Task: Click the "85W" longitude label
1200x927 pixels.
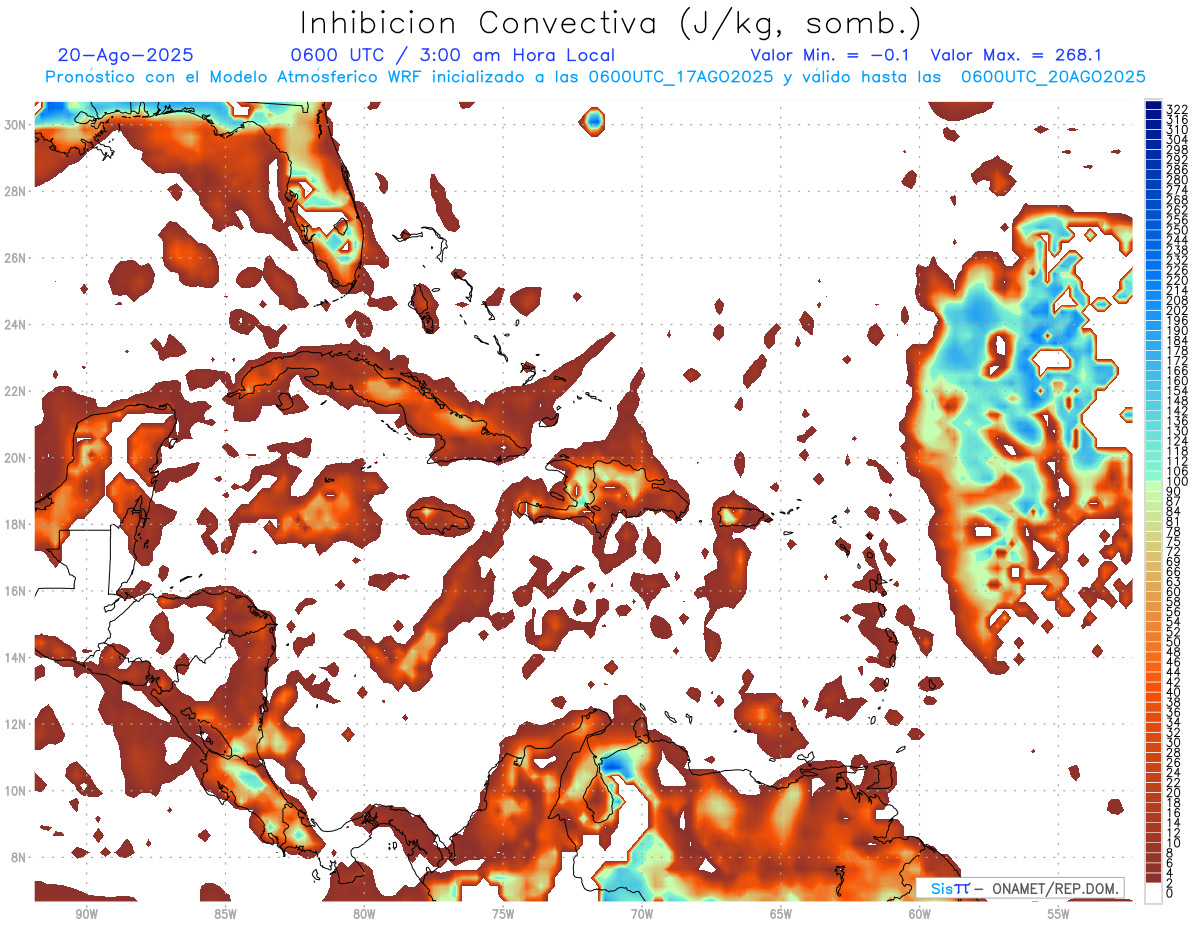Action: [x=225, y=914]
